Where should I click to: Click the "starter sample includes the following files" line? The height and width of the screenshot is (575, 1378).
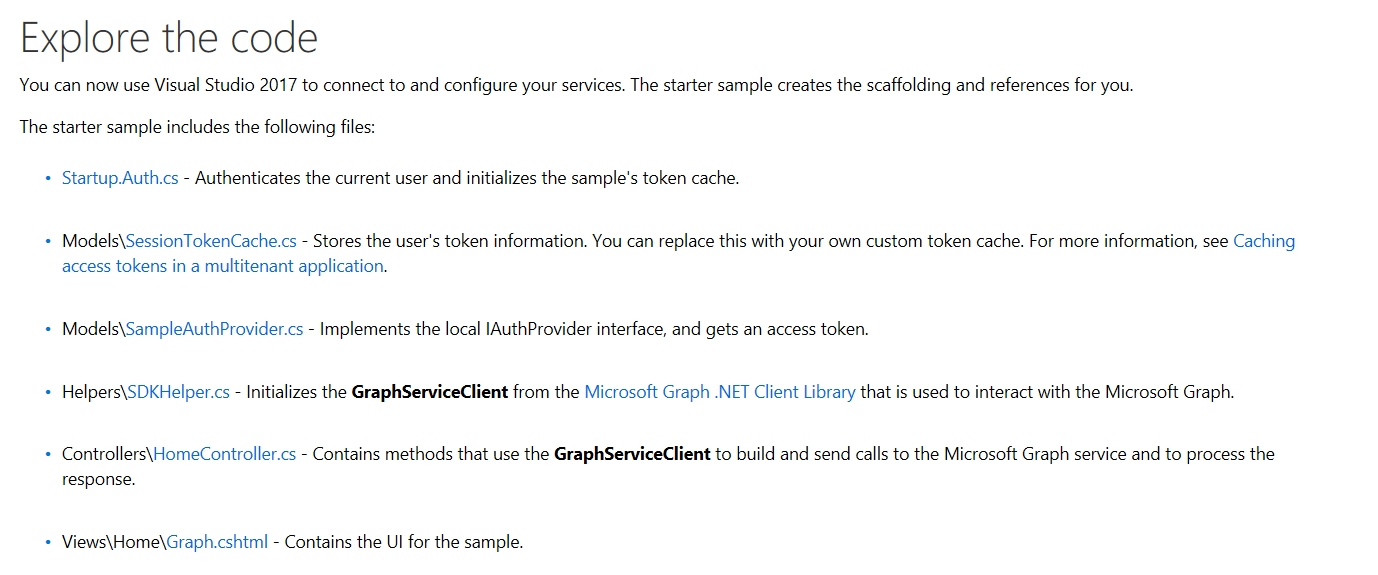(197, 127)
